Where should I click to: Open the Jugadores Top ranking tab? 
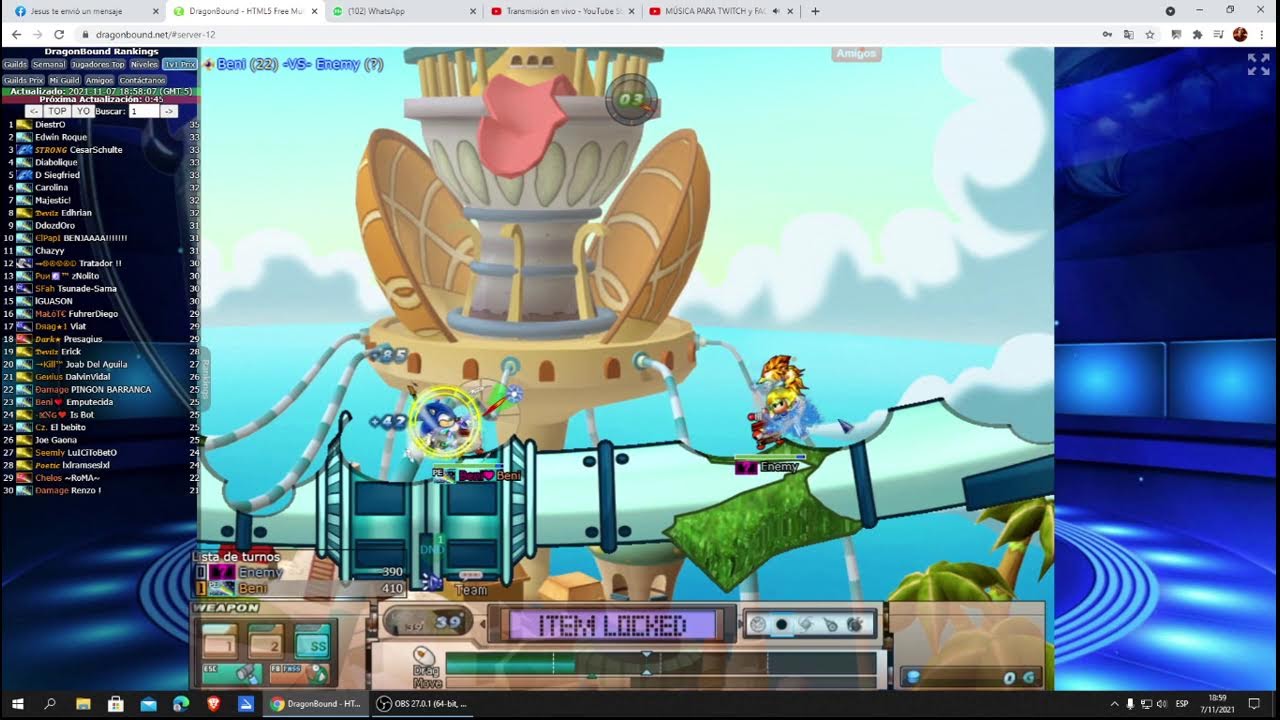click(x=98, y=64)
